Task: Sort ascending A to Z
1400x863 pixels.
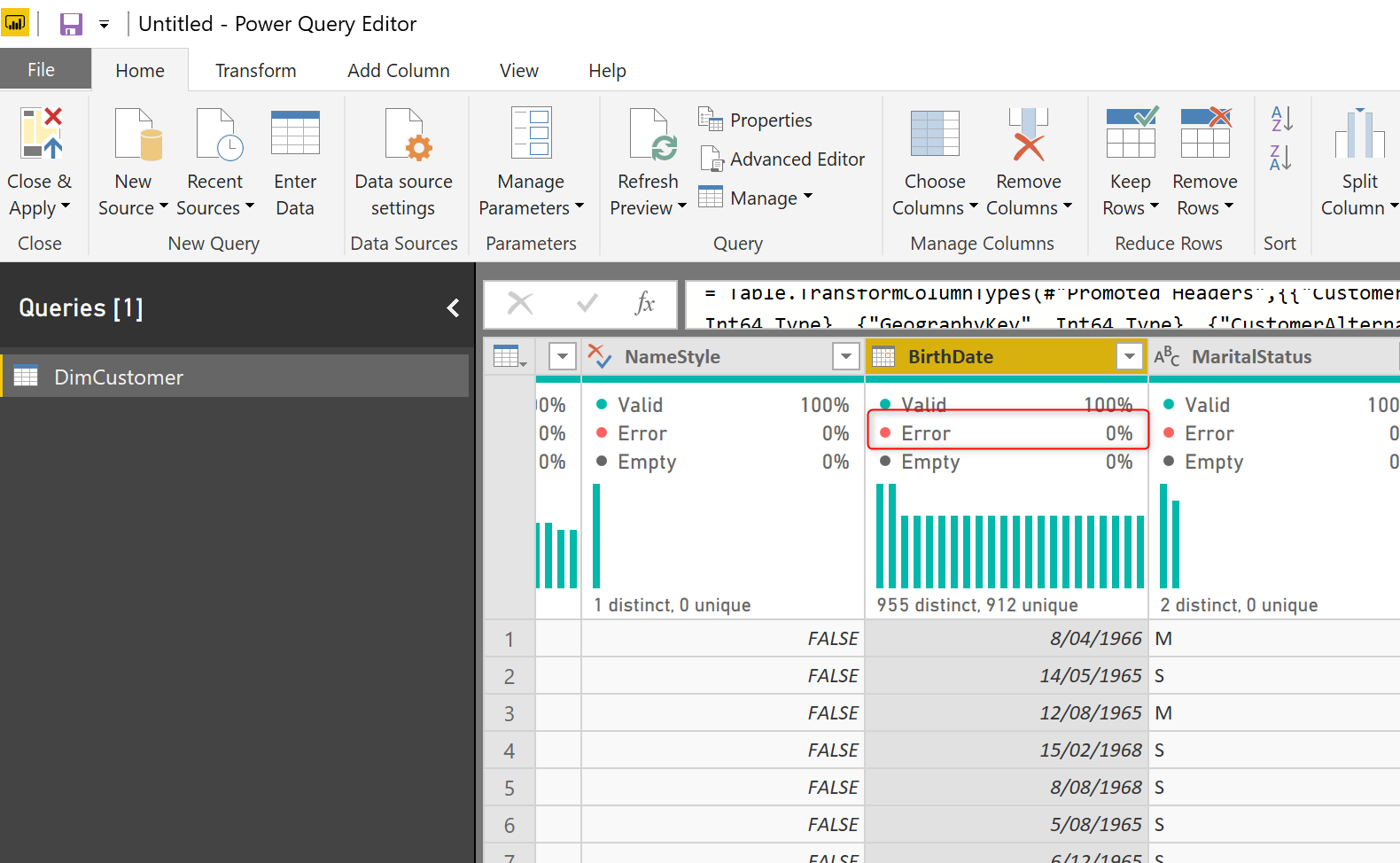Action: [1281, 119]
